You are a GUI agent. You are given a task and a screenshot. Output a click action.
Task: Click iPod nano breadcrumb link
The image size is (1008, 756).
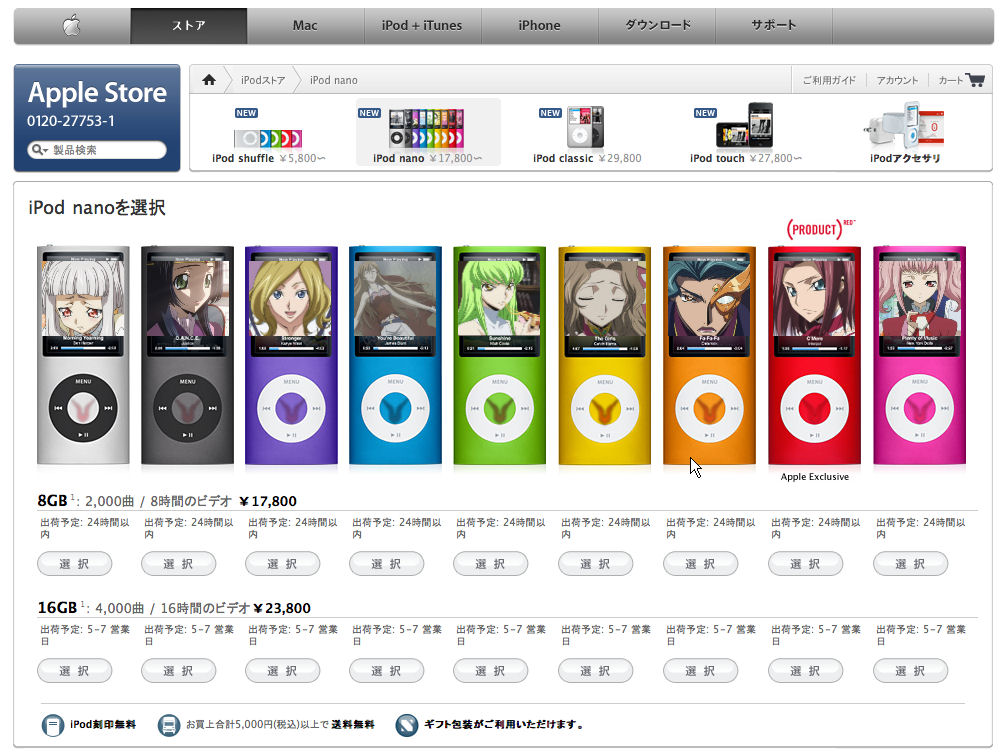tap(334, 80)
